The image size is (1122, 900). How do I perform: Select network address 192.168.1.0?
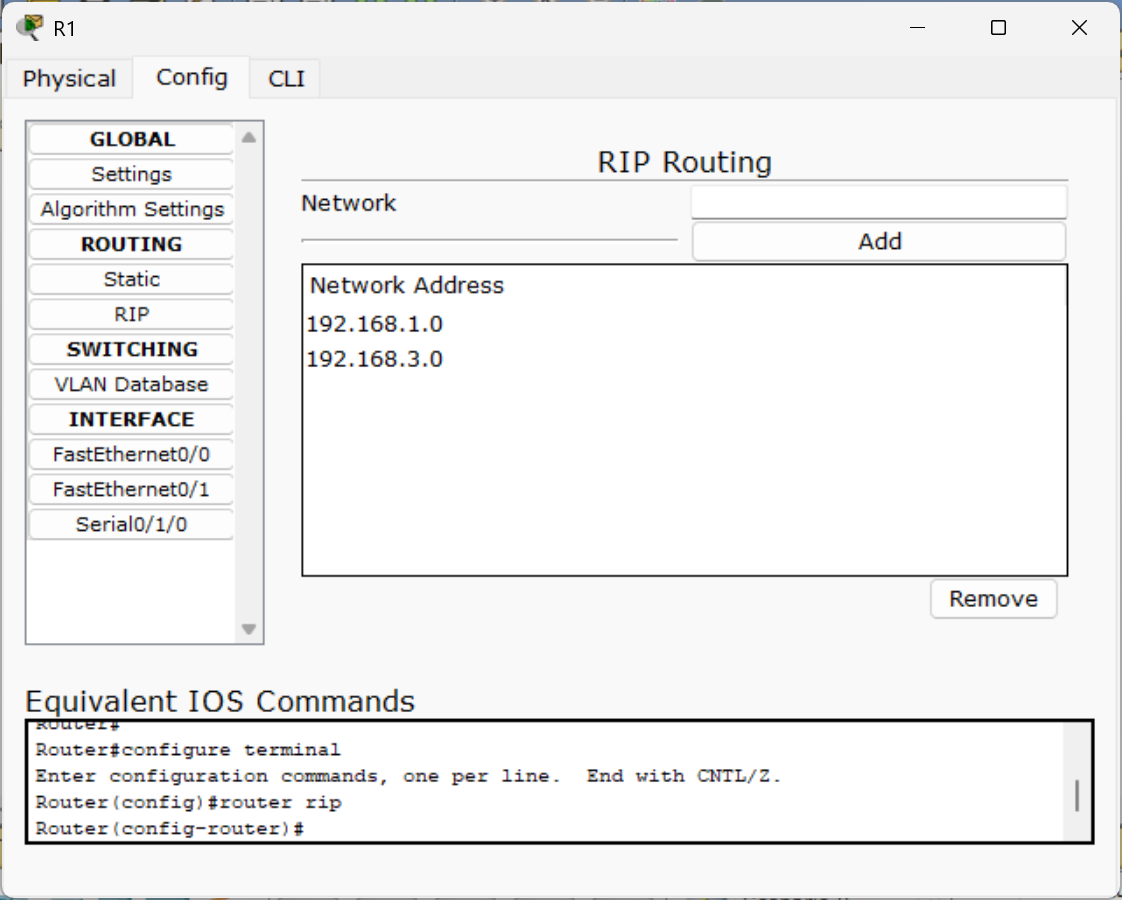(375, 324)
